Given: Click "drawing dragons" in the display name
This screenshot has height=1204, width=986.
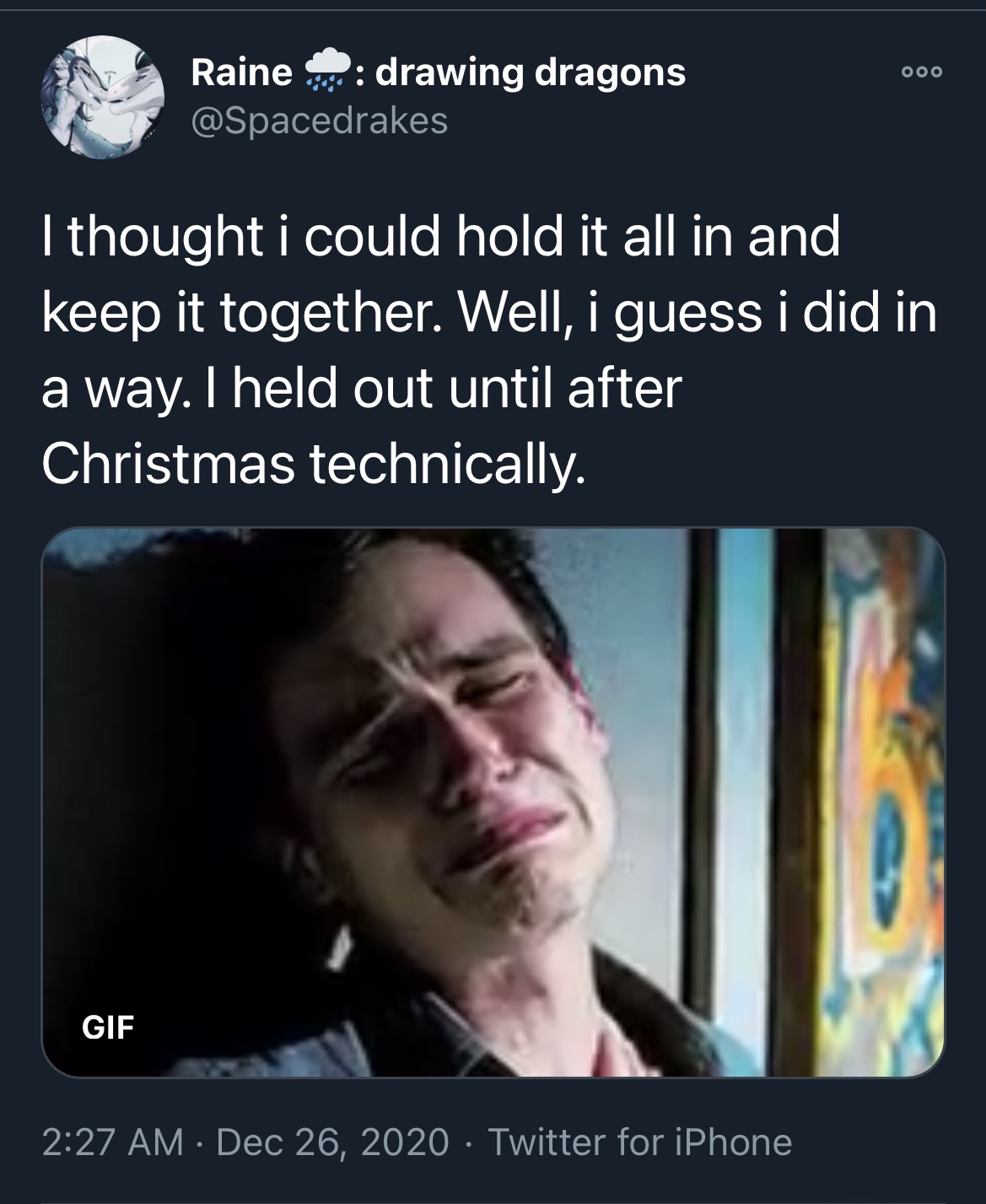Looking at the screenshot, I should (x=531, y=74).
